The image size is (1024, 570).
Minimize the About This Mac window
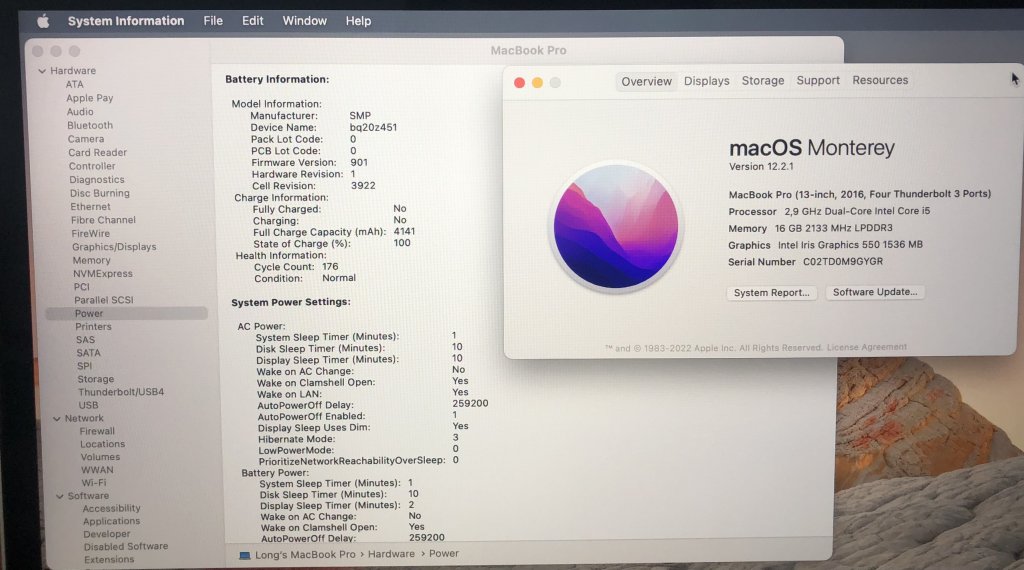click(537, 83)
